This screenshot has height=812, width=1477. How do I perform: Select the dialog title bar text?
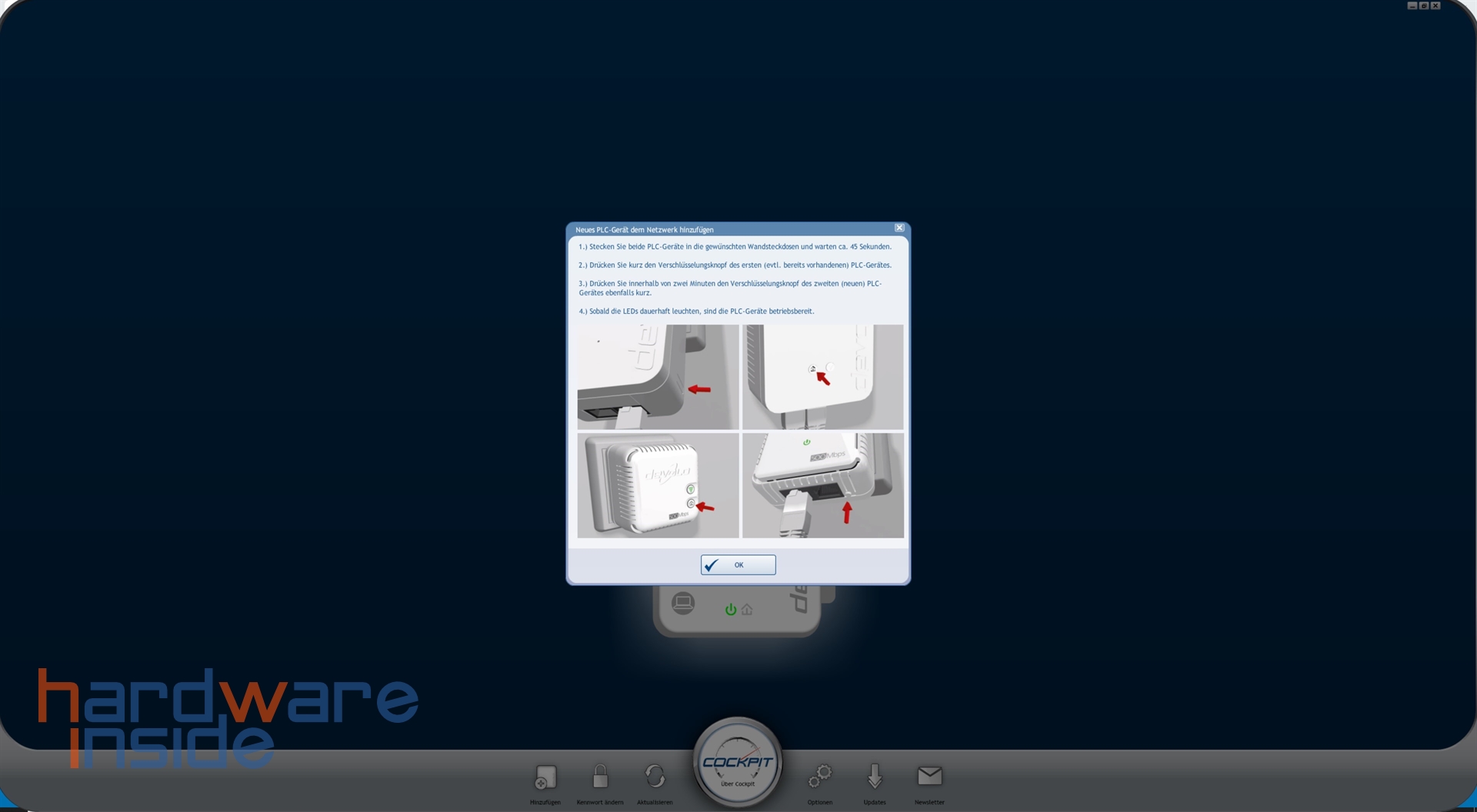point(644,230)
